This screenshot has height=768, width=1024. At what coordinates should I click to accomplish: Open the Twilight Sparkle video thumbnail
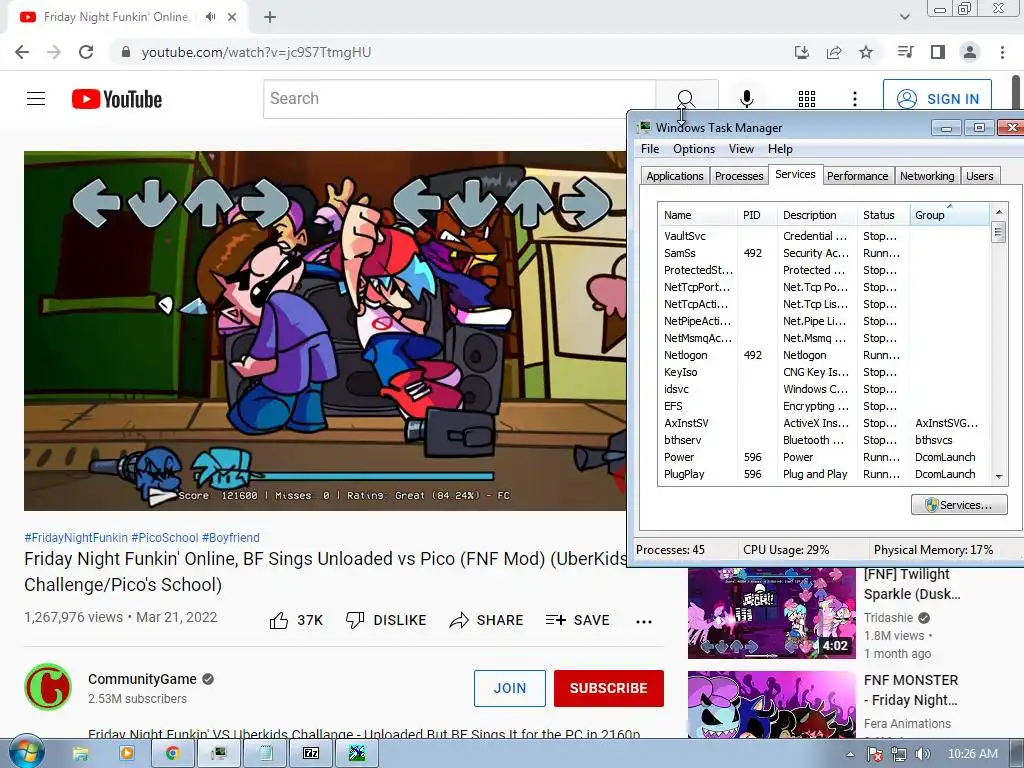click(x=771, y=612)
